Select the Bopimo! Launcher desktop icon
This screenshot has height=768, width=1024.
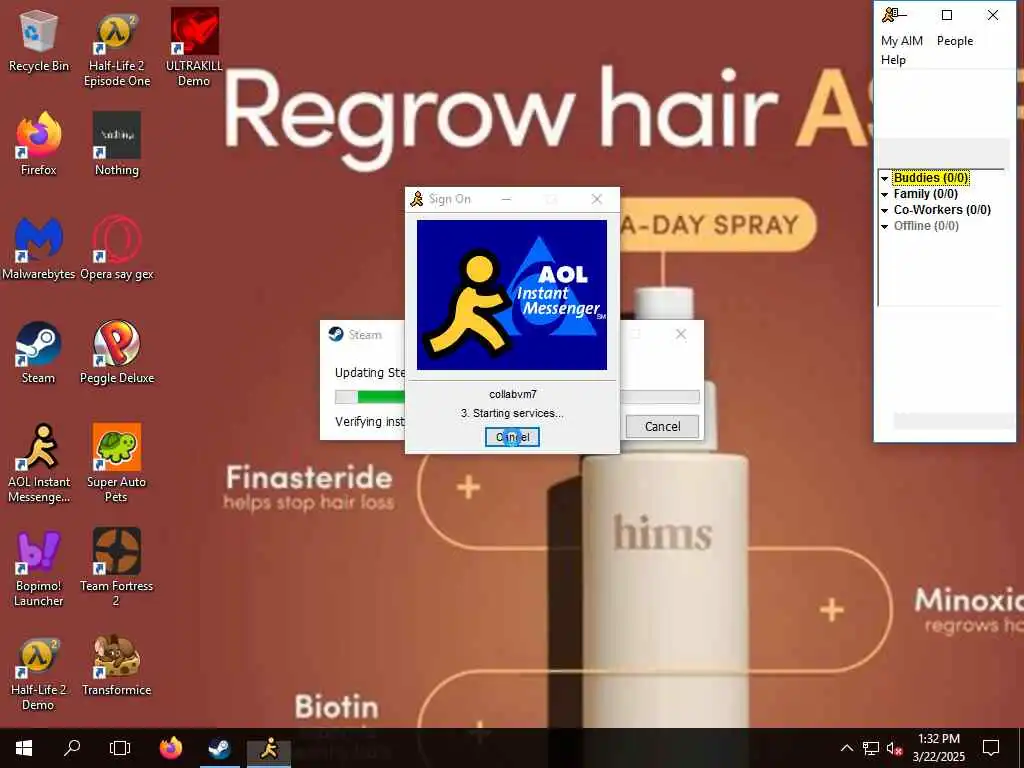[x=39, y=568]
